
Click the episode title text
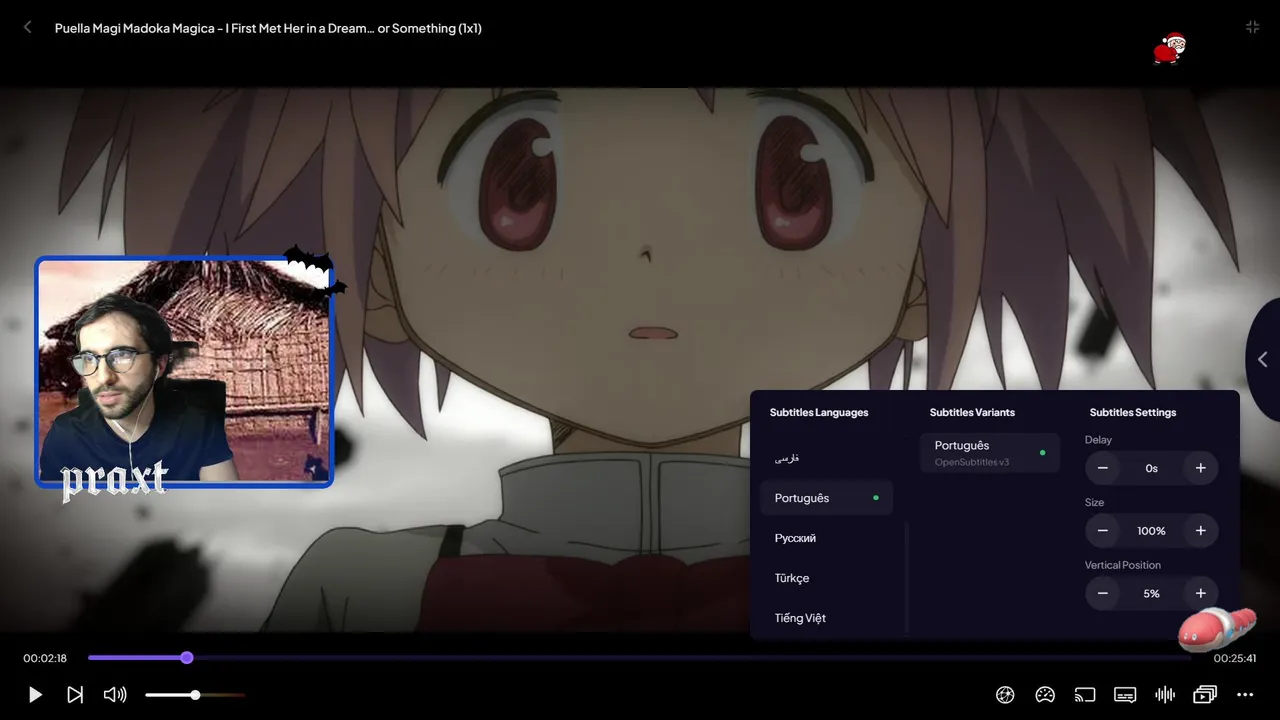268,28
